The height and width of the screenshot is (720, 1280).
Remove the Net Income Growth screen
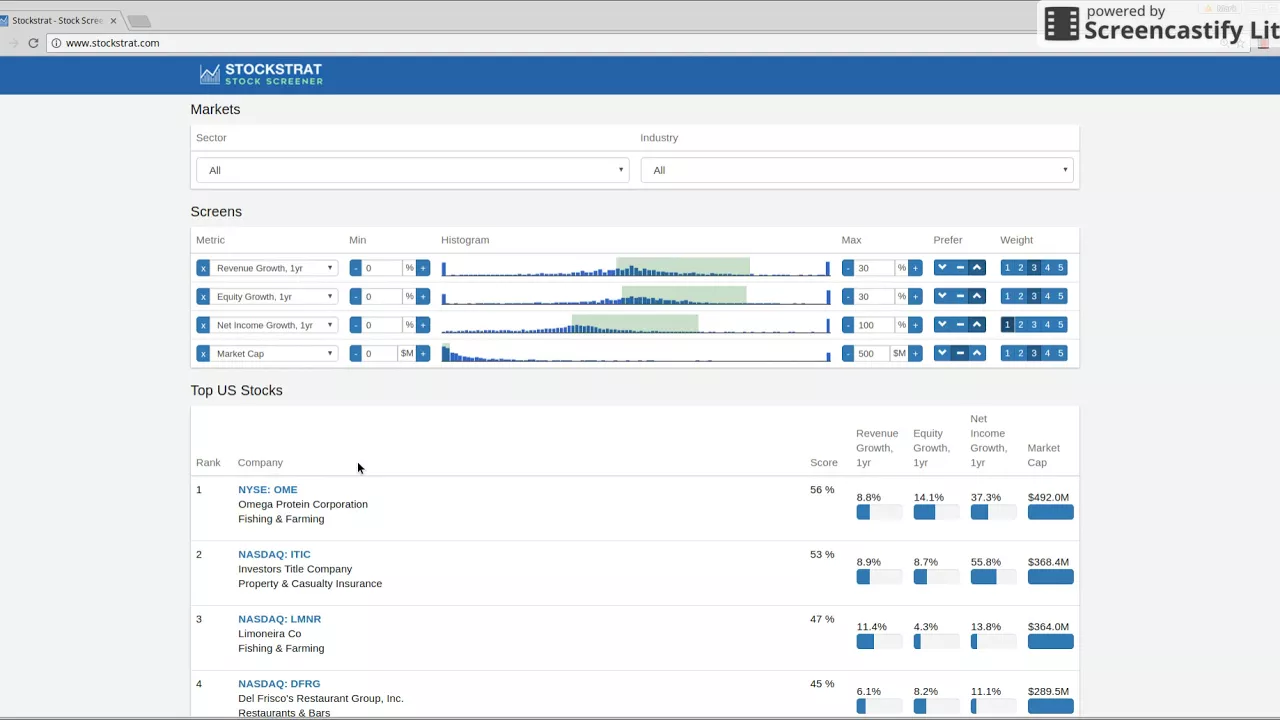coord(203,325)
